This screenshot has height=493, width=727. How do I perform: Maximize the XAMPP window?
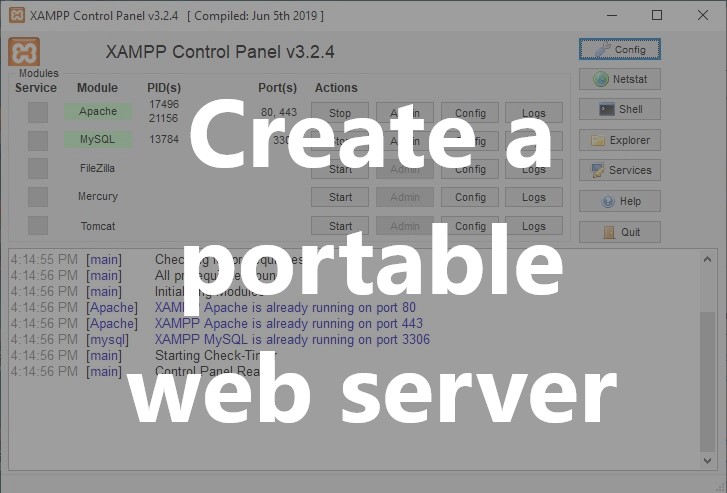pyautogui.click(x=657, y=15)
